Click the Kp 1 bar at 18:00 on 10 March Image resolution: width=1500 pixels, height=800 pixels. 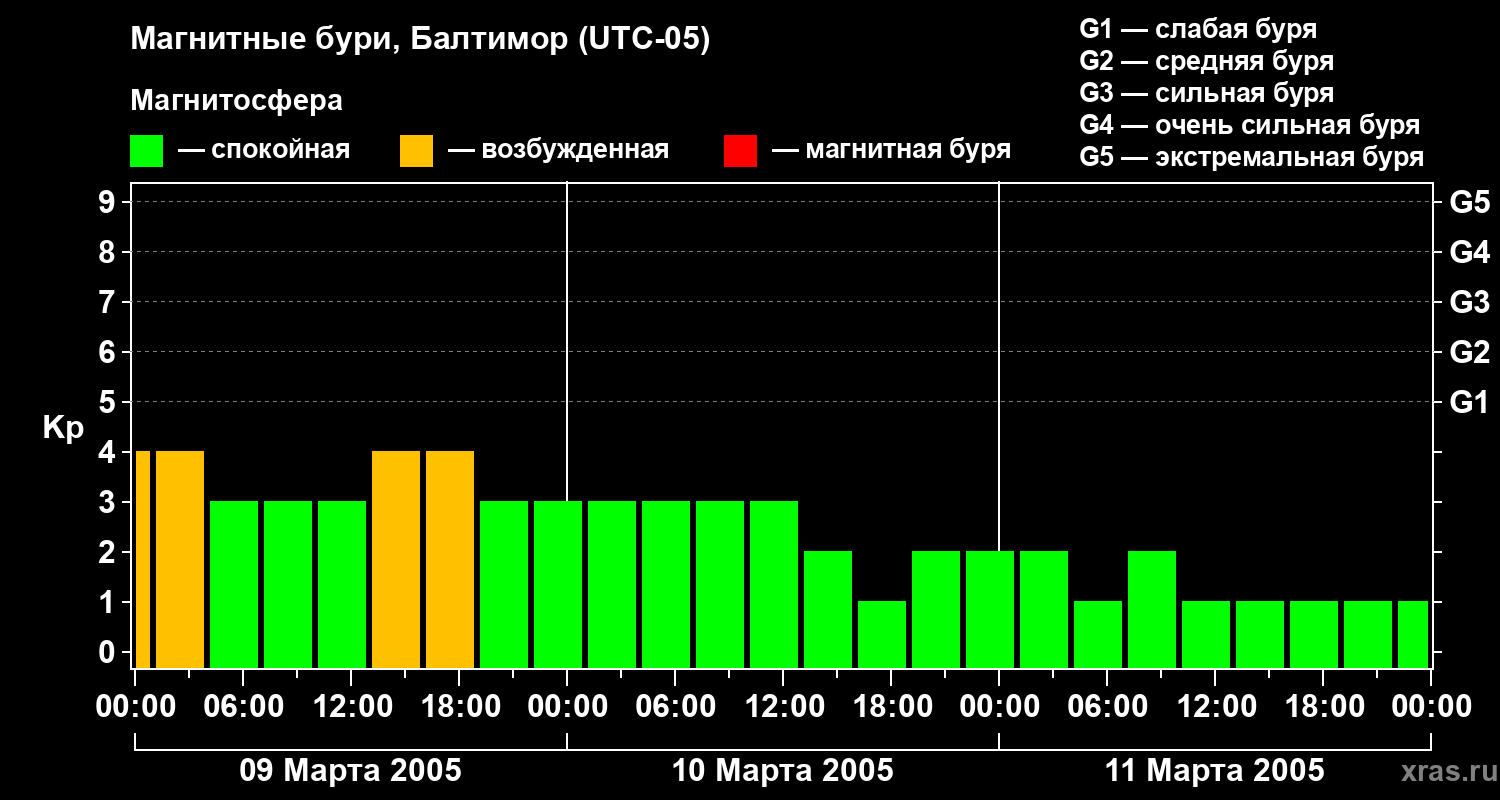pos(882,634)
